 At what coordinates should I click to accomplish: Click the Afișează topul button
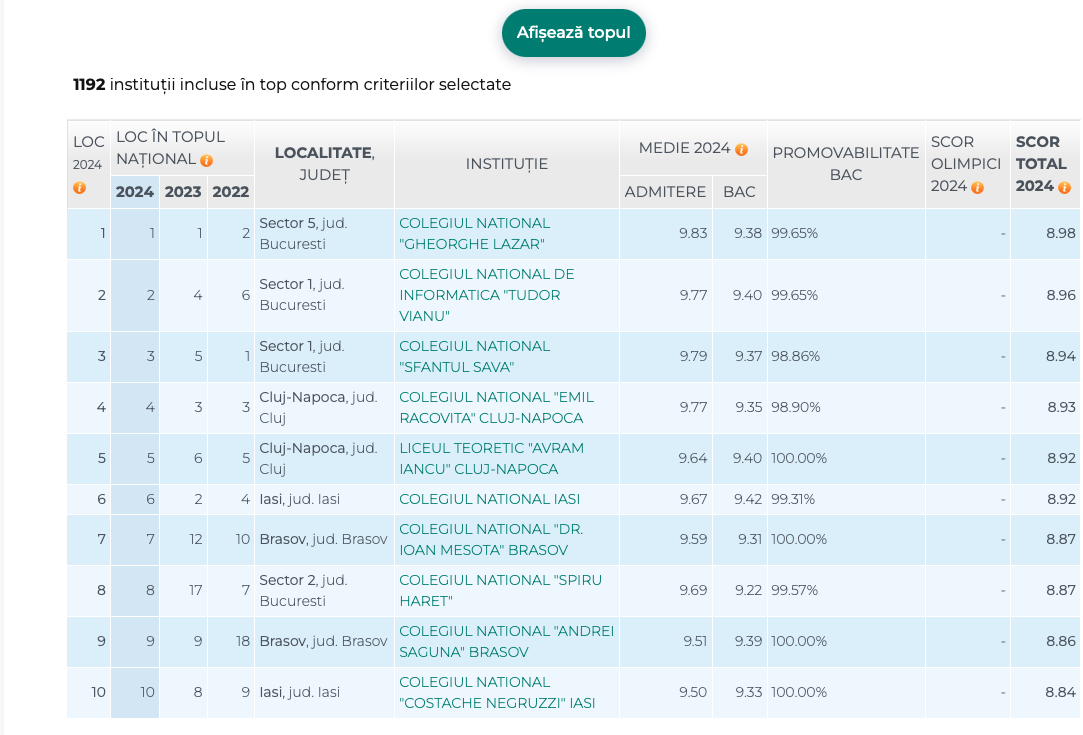(x=573, y=32)
